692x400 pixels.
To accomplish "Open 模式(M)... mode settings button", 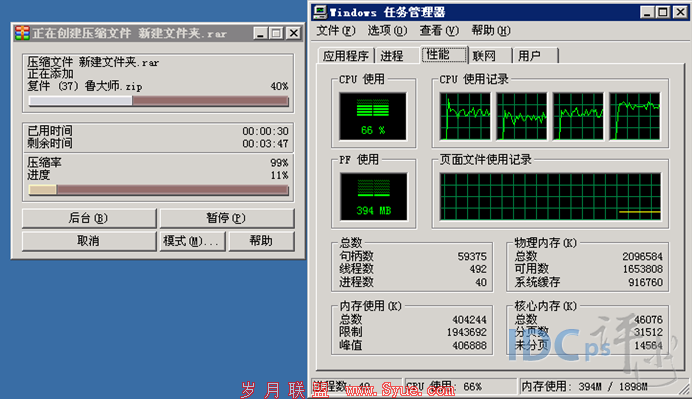I will [192, 241].
